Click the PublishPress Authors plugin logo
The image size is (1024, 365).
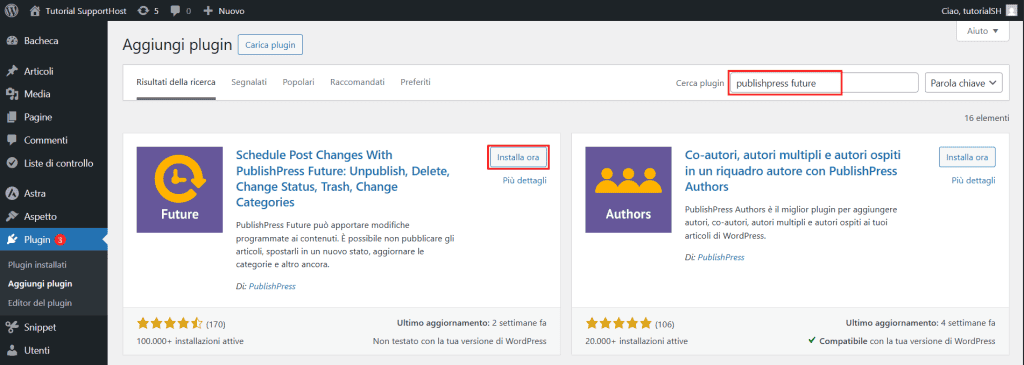628,189
